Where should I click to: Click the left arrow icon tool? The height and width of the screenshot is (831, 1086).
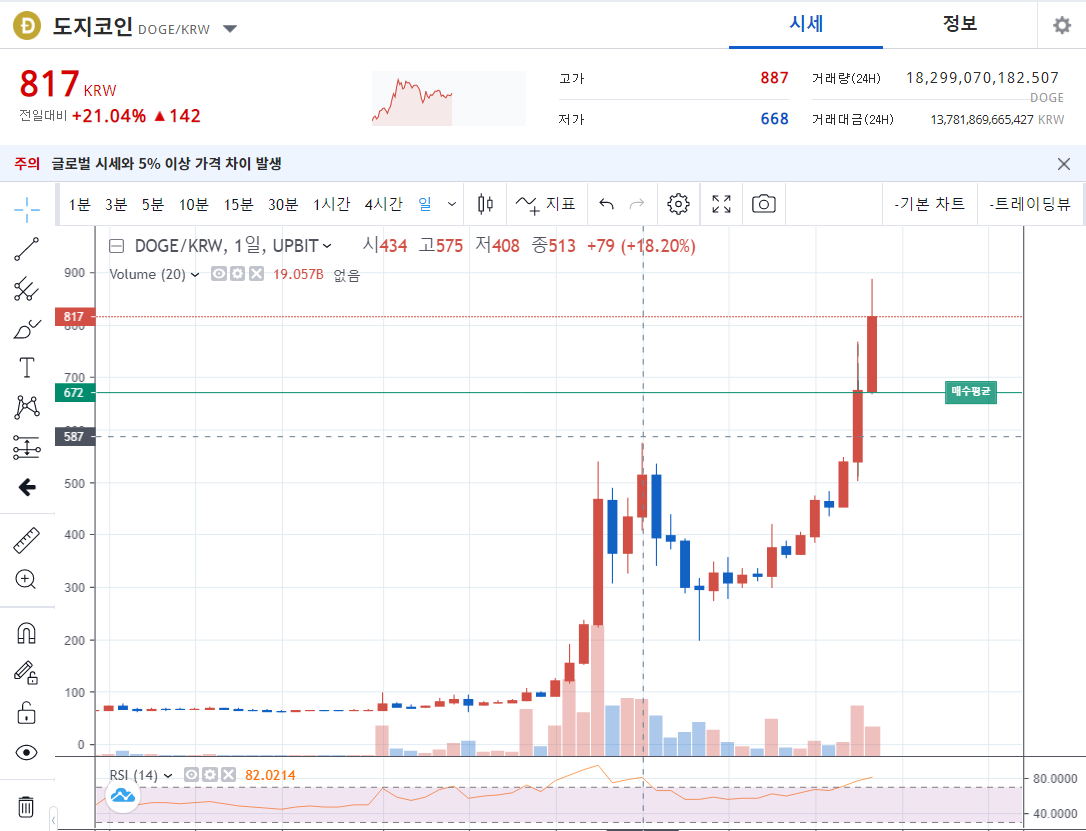tap(27, 488)
